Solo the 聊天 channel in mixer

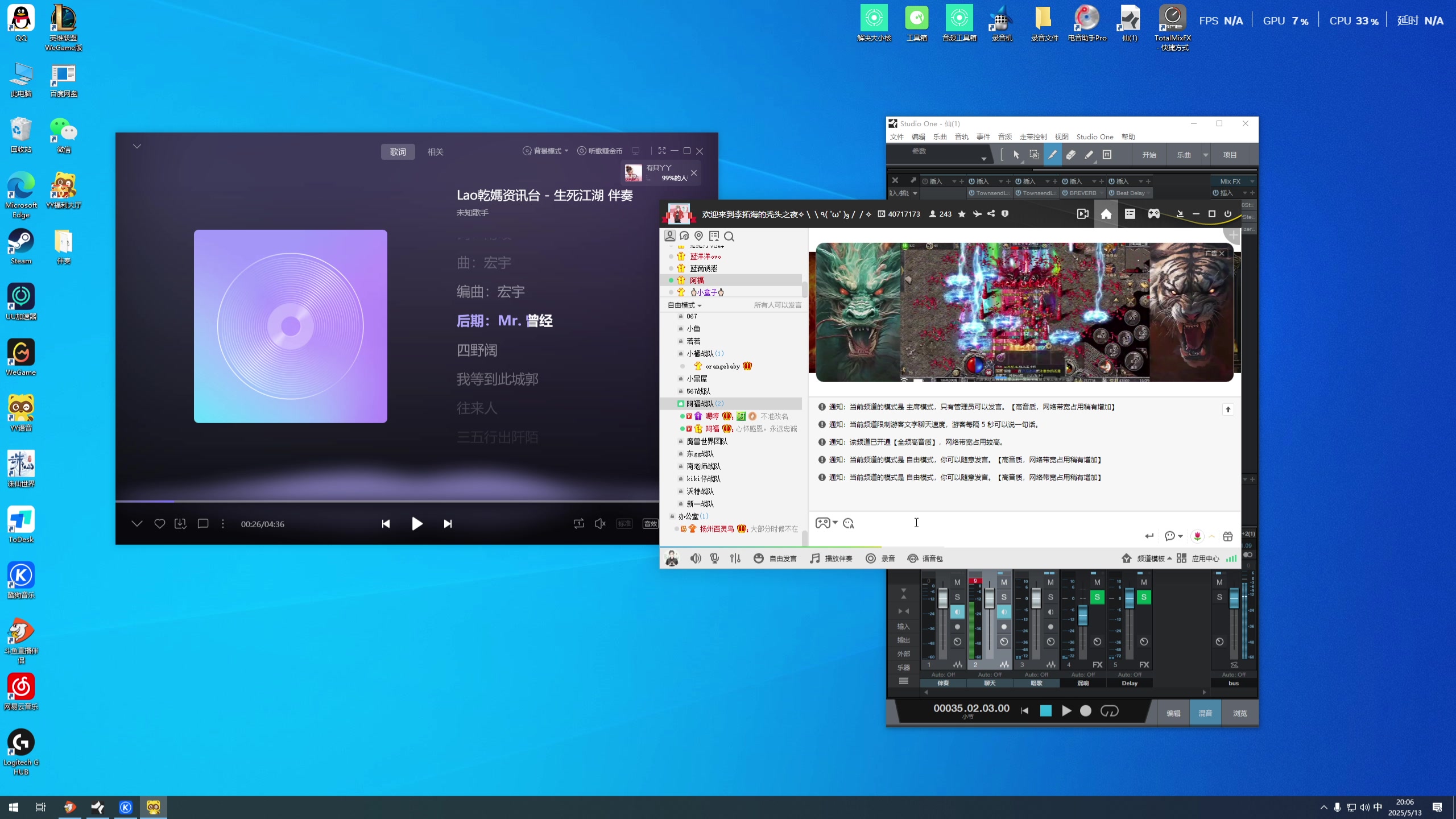click(1004, 597)
